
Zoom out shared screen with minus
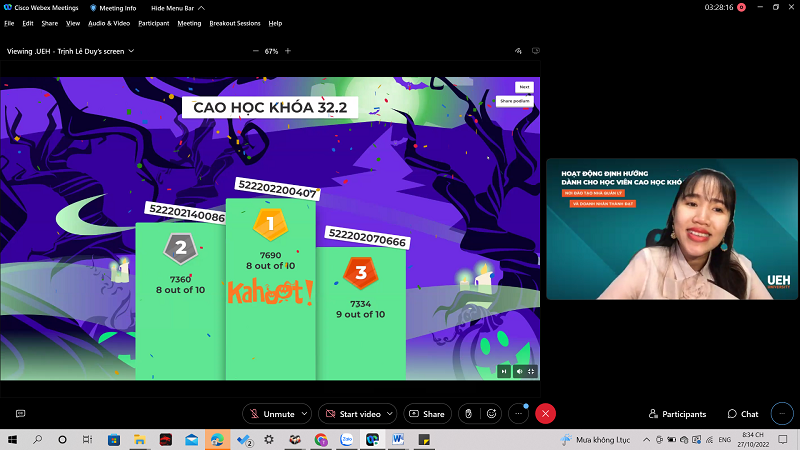coord(256,51)
